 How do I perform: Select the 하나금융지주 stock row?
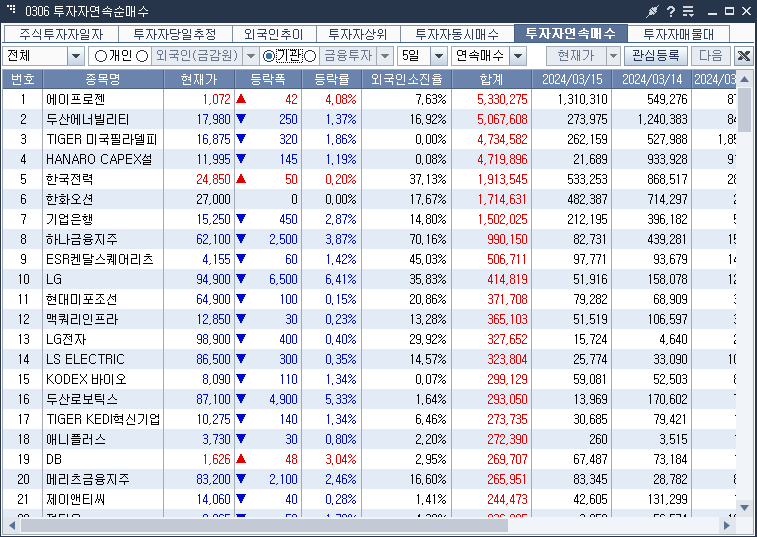pyautogui.click(x=369, y=240)
